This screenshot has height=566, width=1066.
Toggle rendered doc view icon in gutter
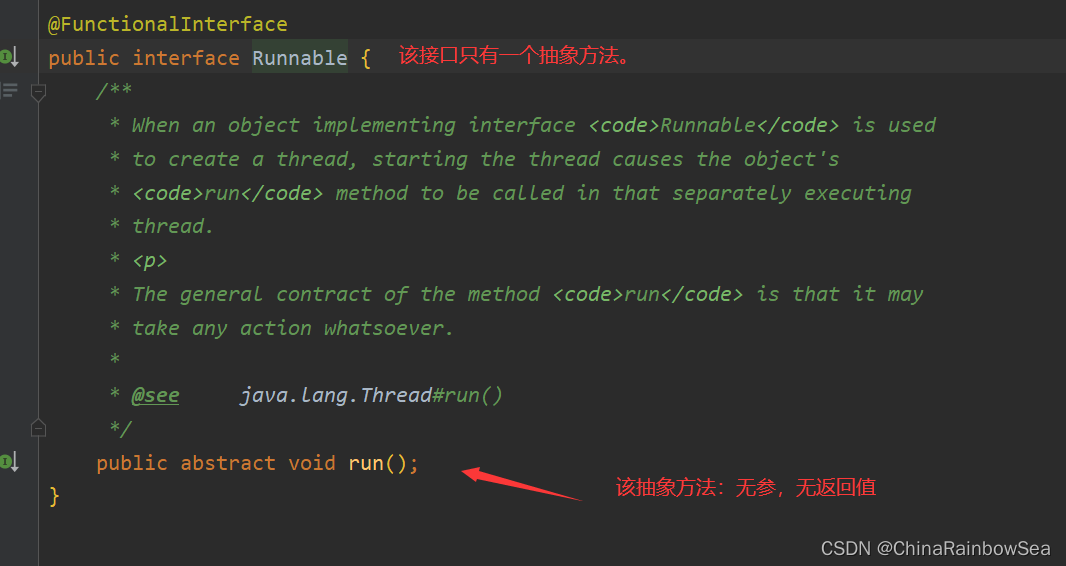pyautogui.click(x=10, y=91)
